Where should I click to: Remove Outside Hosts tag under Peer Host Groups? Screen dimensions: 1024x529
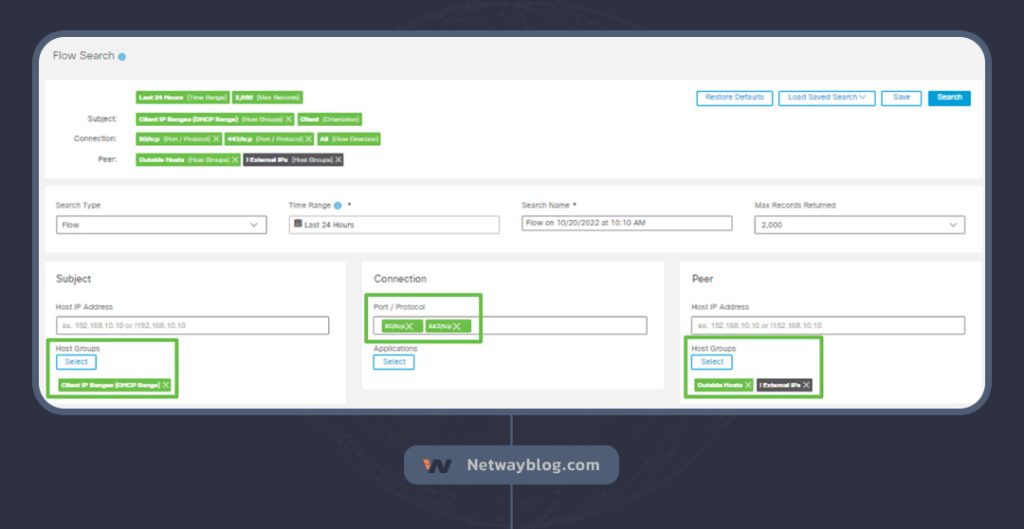tap(748, 385)
